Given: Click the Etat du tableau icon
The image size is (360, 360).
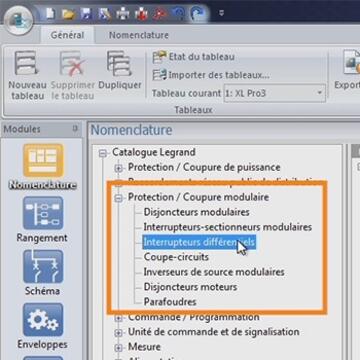Looking at the screenshot, I should coord(159,57).
